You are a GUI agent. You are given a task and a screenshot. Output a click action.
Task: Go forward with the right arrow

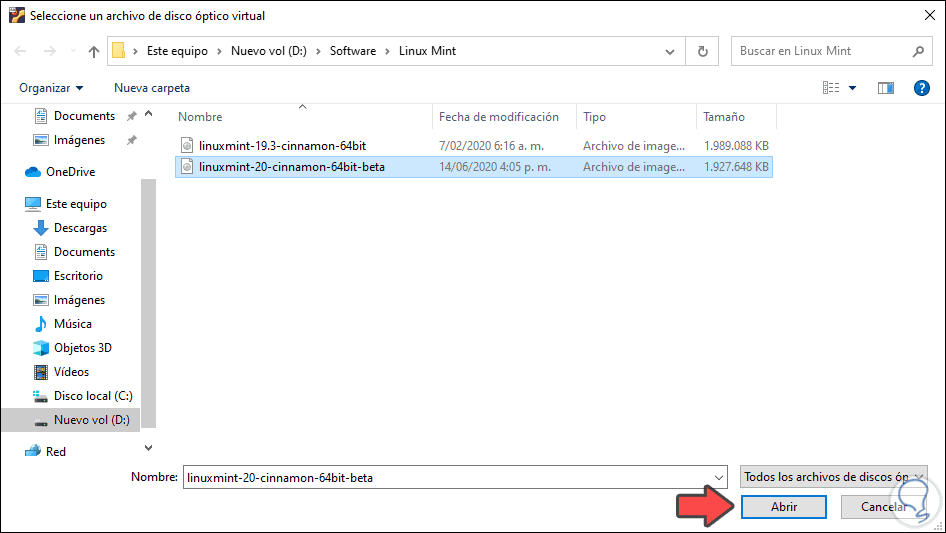49,51
